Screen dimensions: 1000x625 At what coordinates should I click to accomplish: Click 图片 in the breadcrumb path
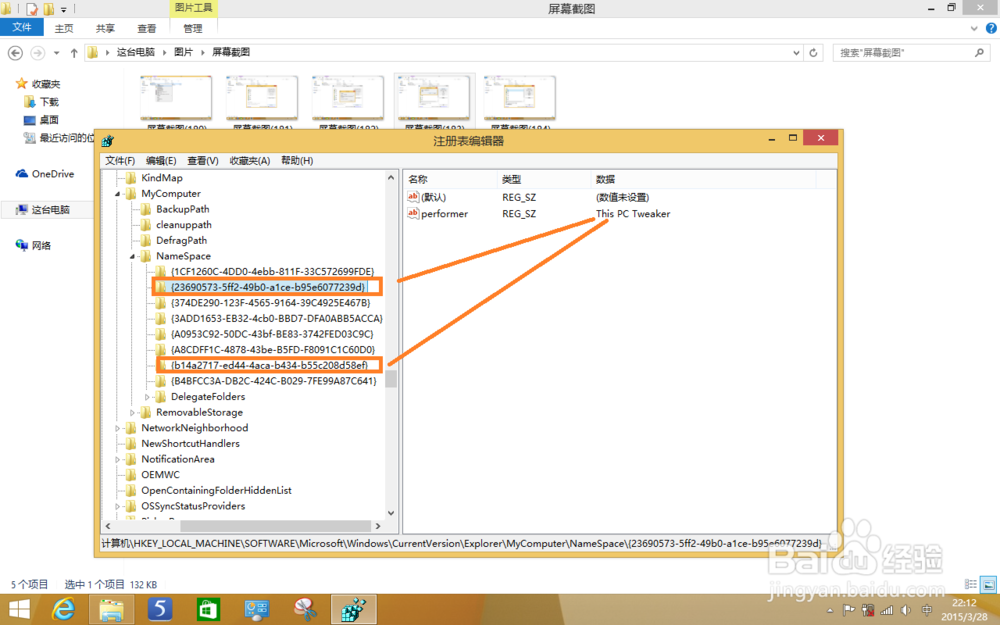185,52
